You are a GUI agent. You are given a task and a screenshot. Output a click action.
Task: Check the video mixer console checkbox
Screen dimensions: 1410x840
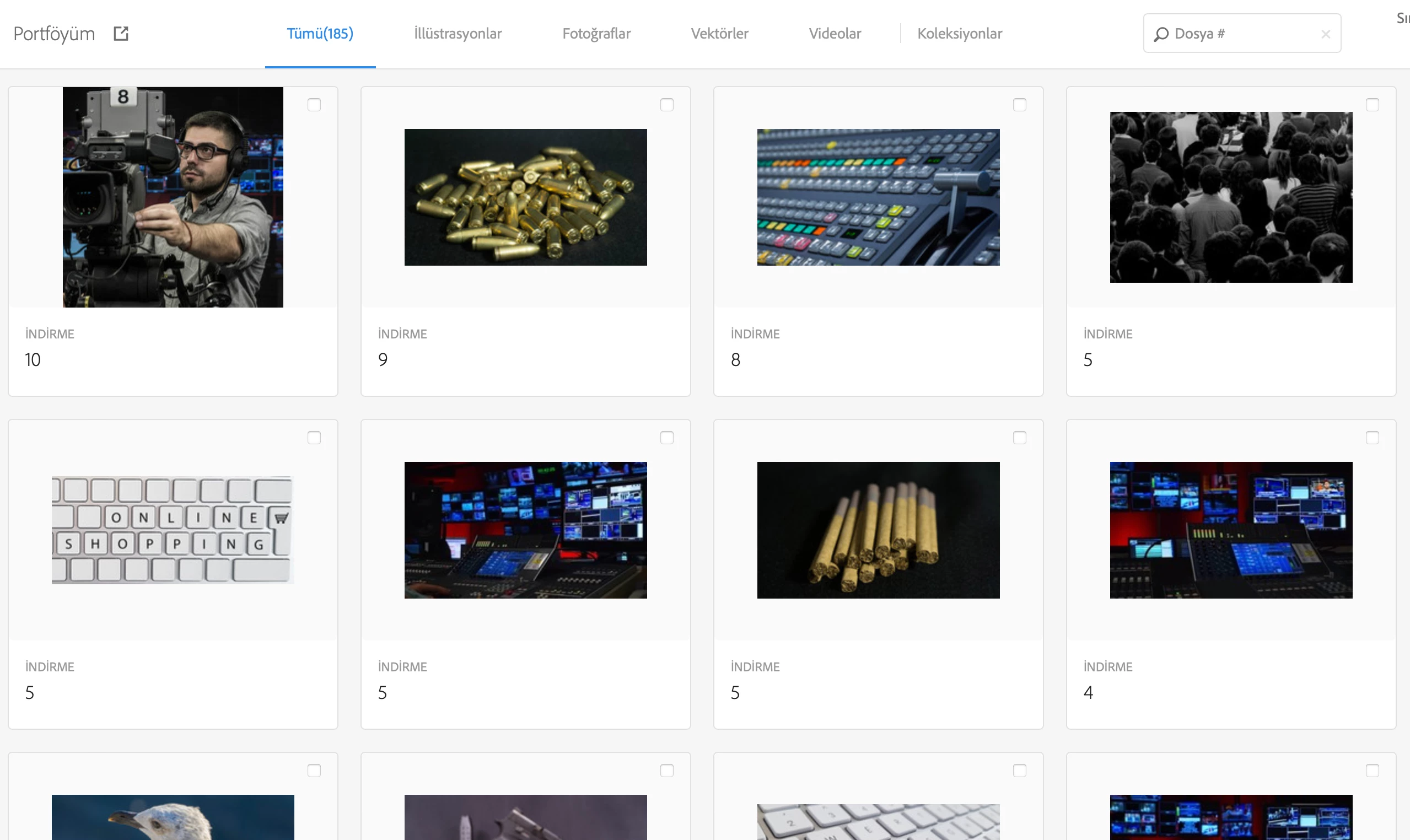pyautogui.click(x=1019, y=105)
